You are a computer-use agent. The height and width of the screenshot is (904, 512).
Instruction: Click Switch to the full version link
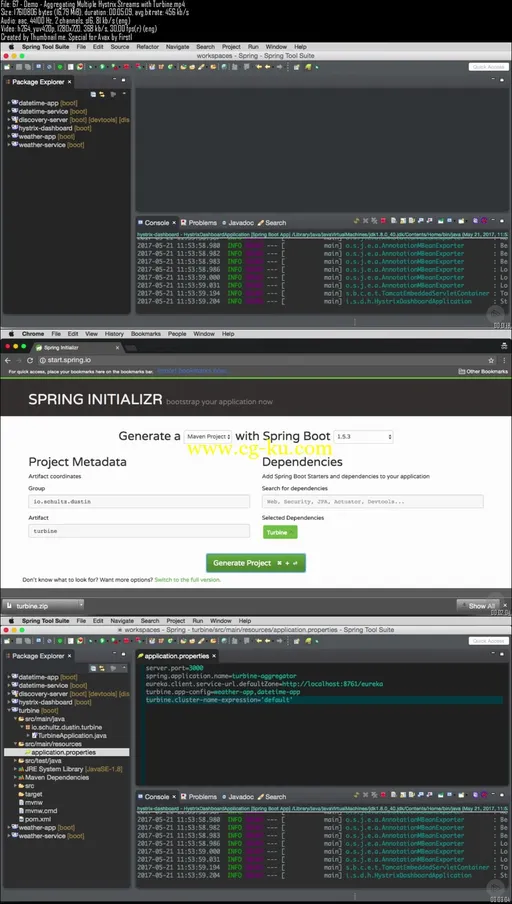(x=187, y=579)
